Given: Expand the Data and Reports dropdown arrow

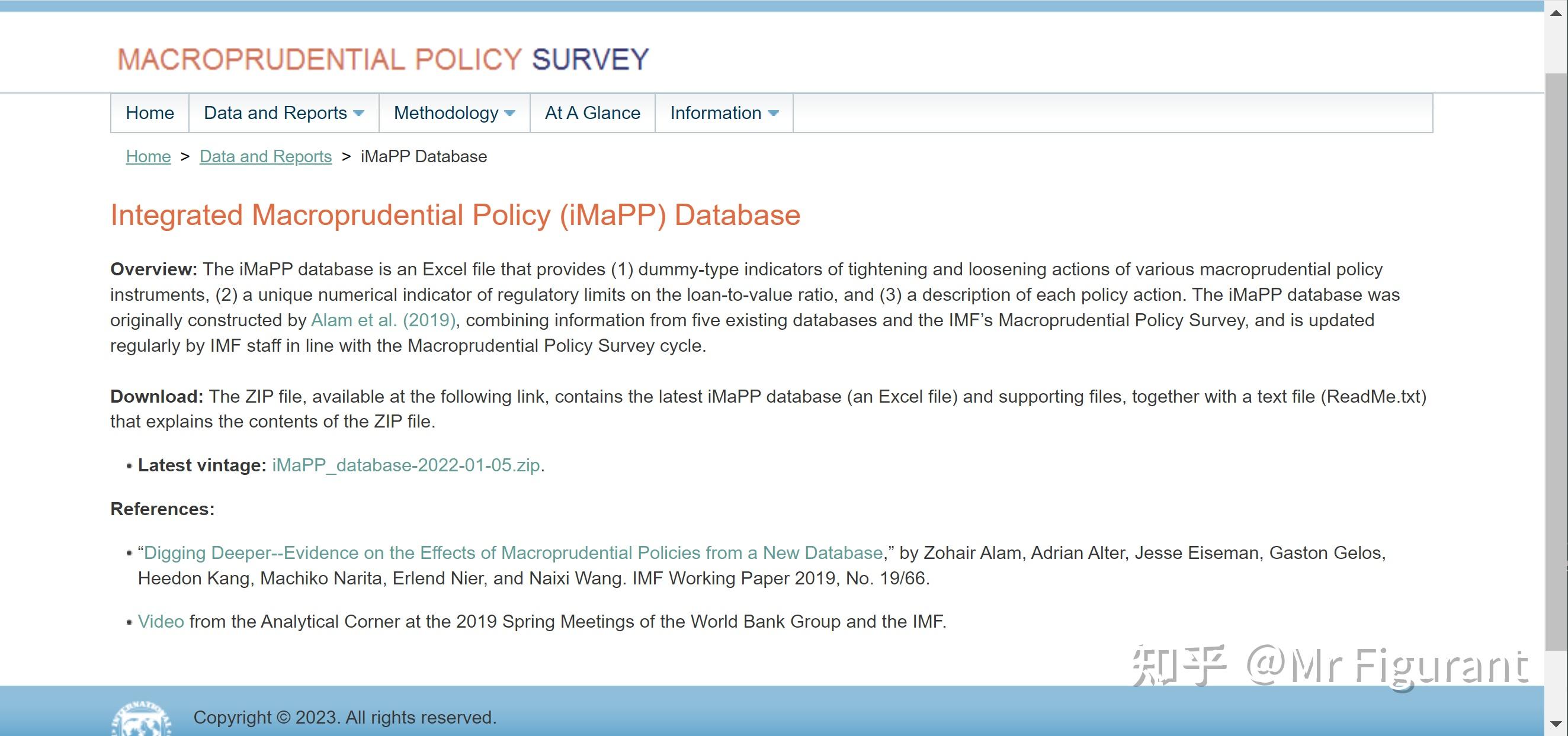Looking at the screenshot, I should (x=358, y=113).
